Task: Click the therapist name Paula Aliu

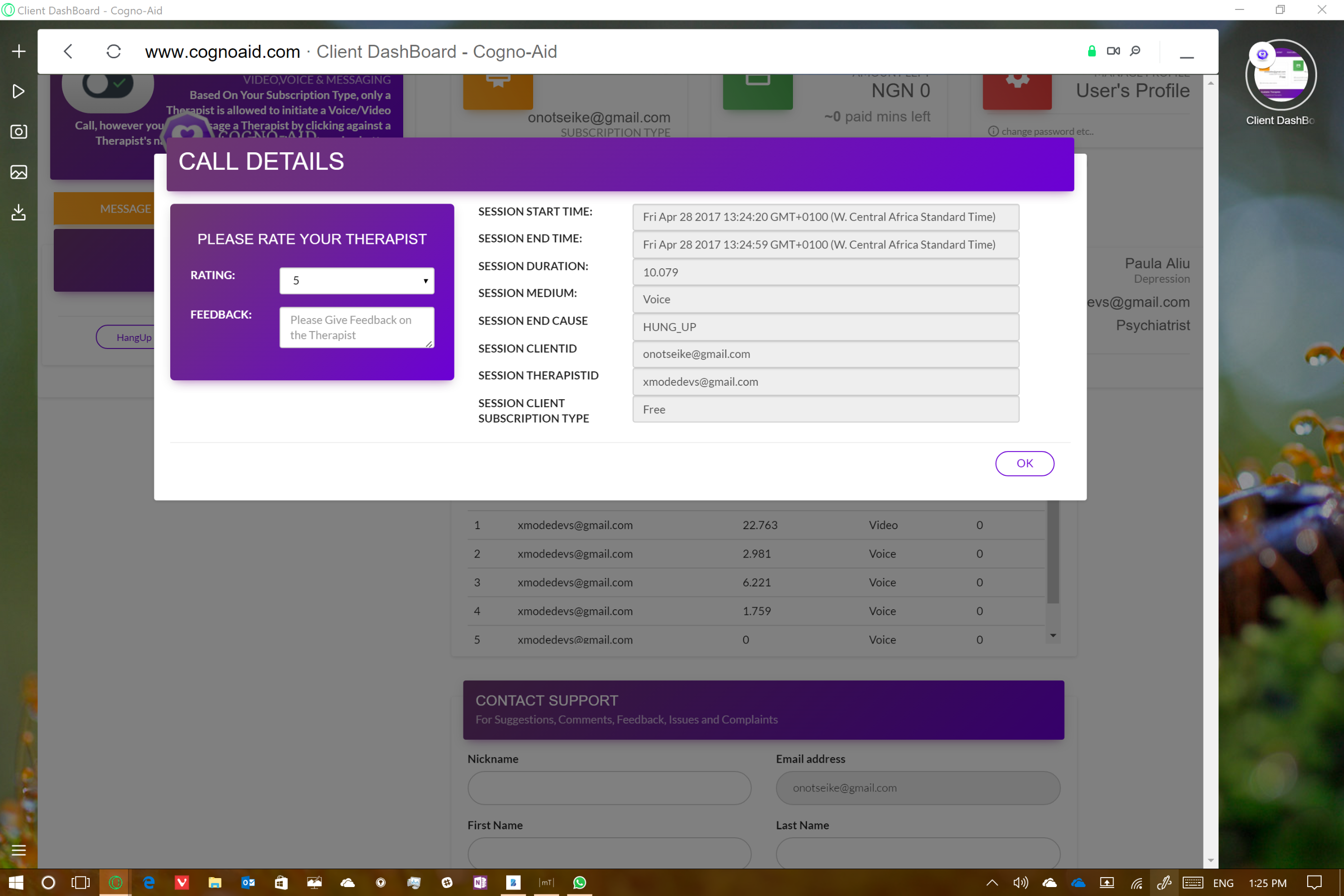Action: click(1157, 263)
